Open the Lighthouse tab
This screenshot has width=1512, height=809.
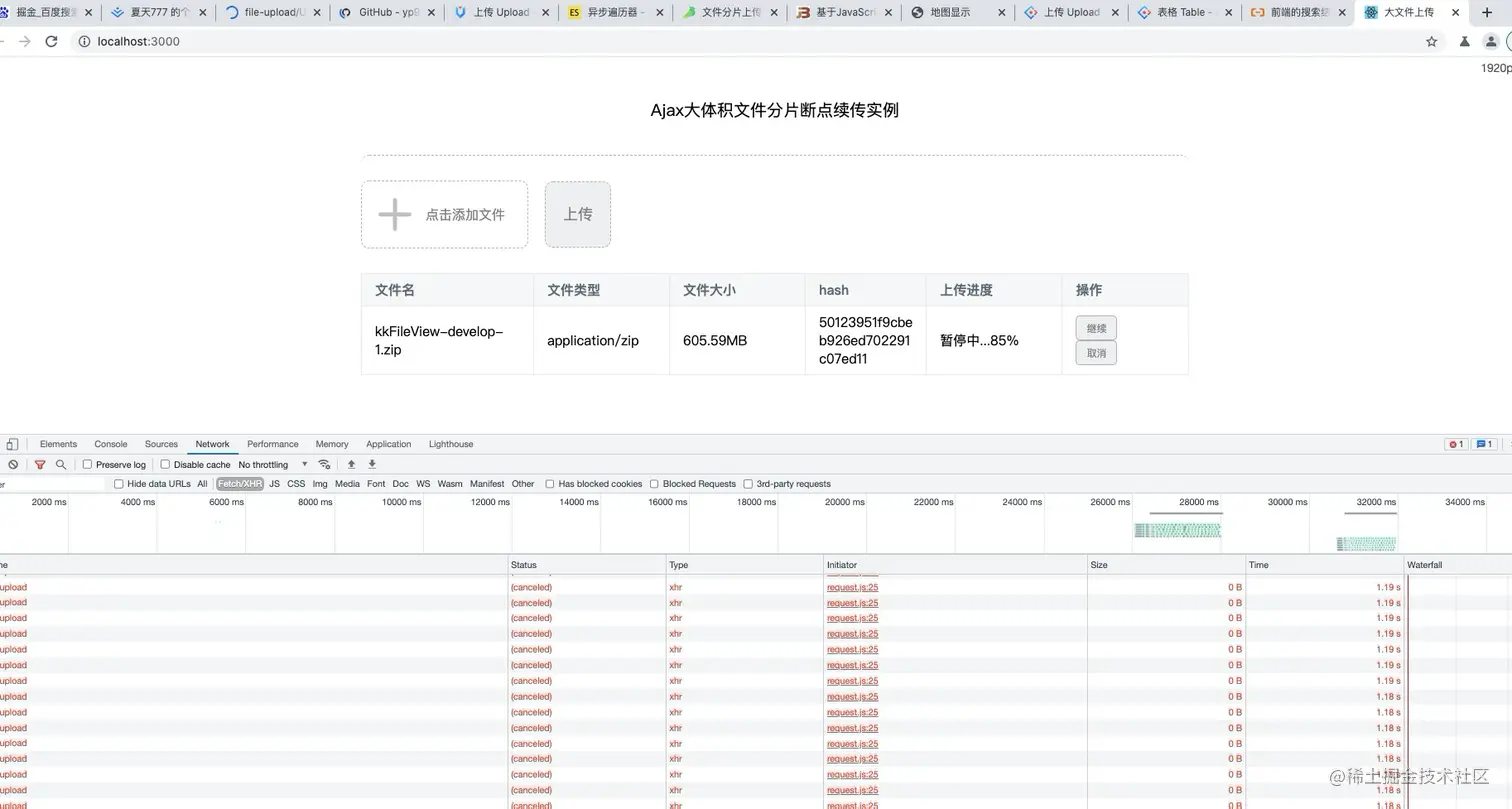(x=451, y=445)
